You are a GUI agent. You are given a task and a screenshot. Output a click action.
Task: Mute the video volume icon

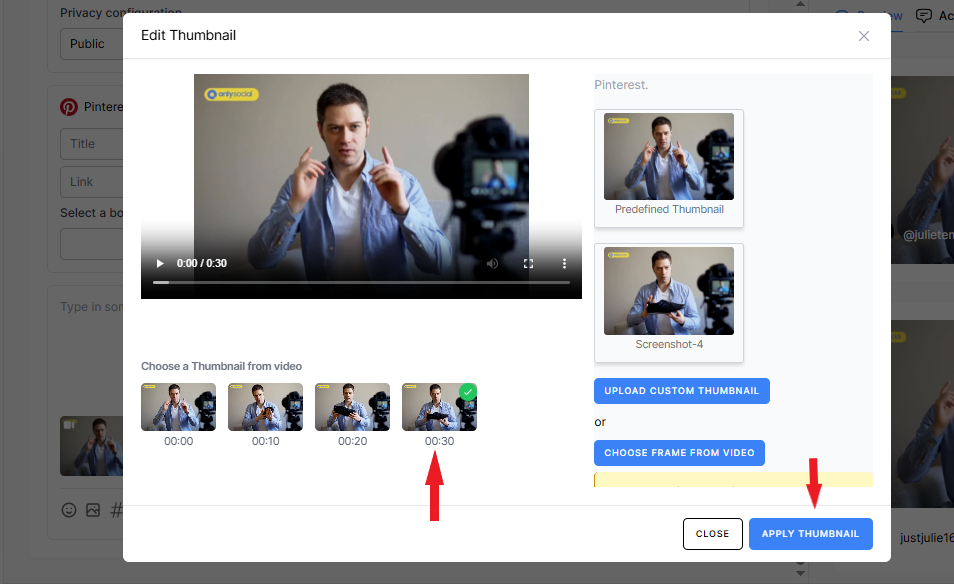[x=492, y=264]
